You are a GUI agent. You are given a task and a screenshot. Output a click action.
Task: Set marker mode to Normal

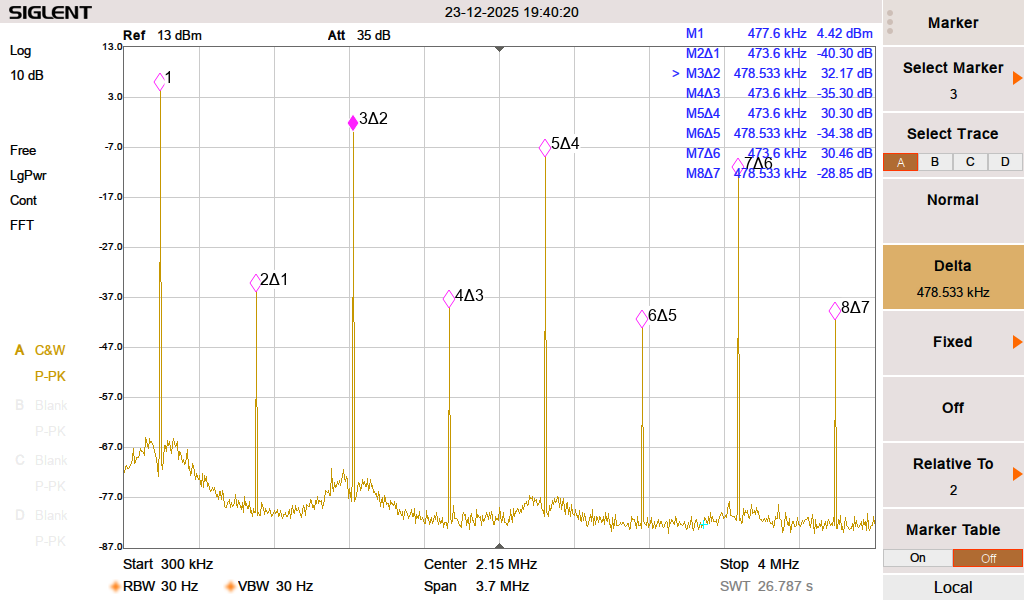[952, 200]
